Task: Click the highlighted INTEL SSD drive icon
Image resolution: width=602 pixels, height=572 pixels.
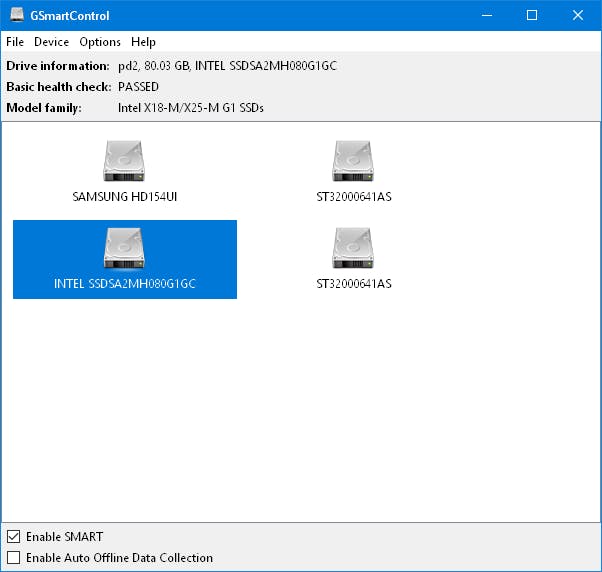Action: tap(125, 248)
